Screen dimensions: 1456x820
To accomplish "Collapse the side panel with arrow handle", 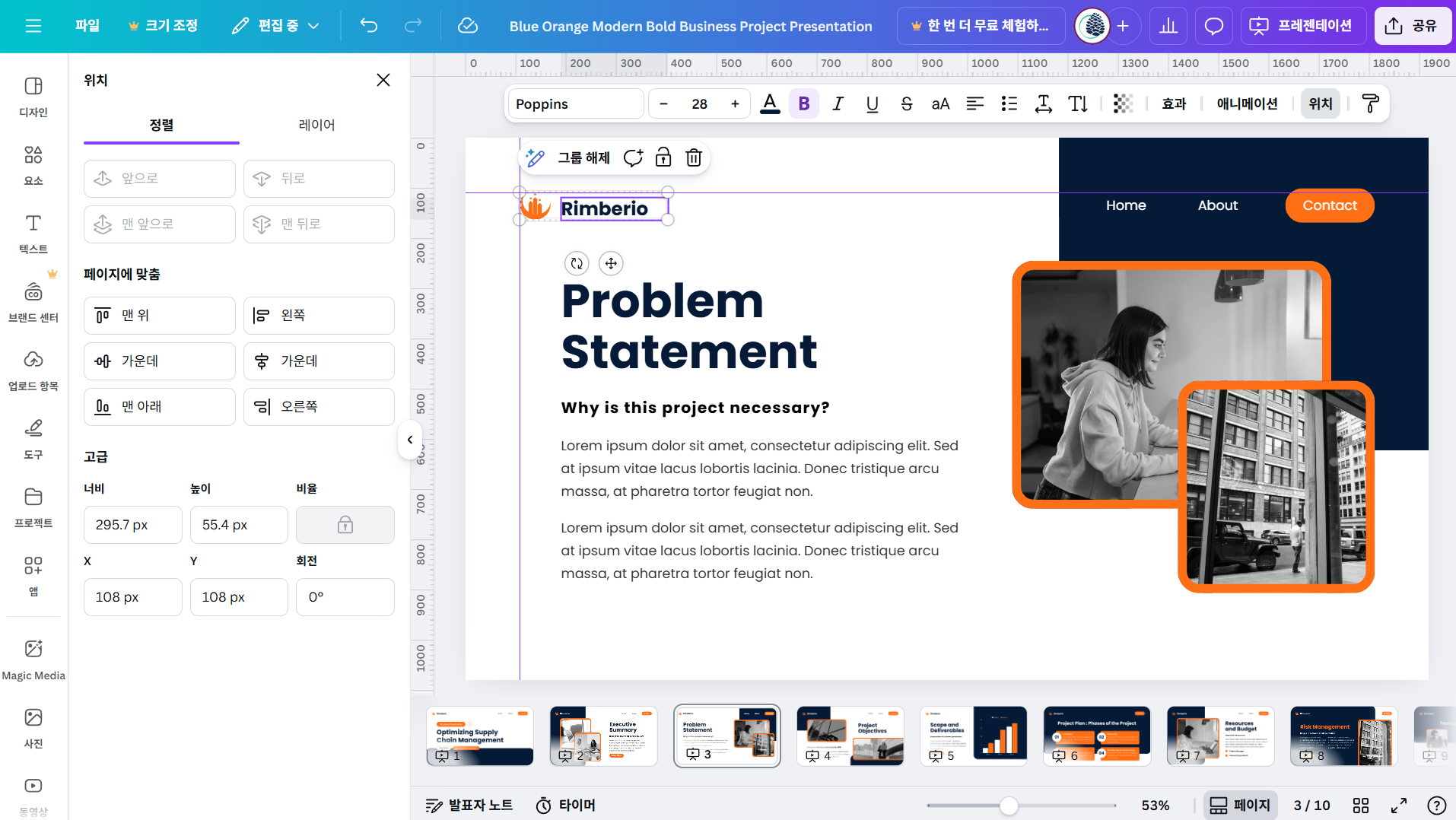I will [409, 440].
